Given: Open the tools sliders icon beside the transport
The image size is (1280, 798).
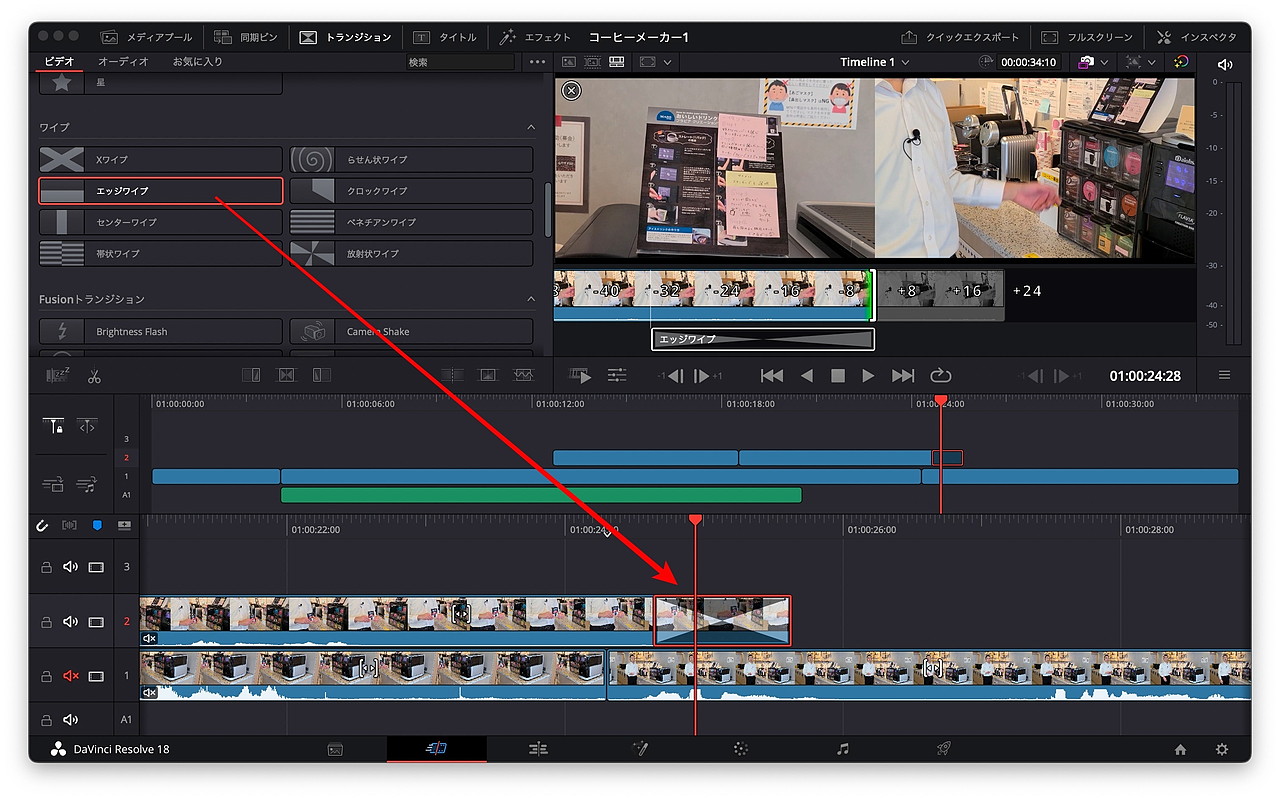Looking at the screenshot, I should (617, 376).
